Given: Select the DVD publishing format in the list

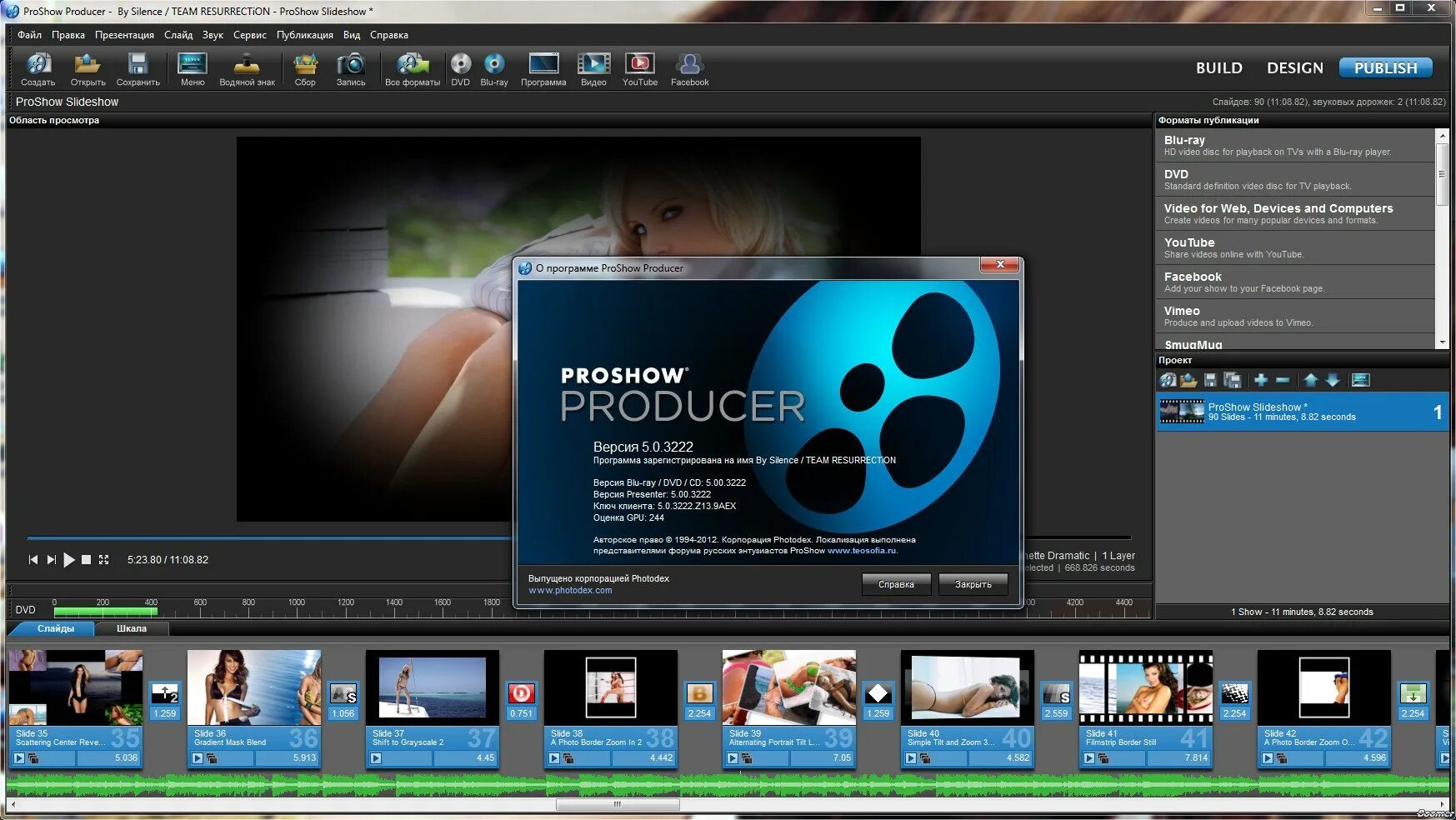Looking at the screenshot, I should click(1295, 179).
